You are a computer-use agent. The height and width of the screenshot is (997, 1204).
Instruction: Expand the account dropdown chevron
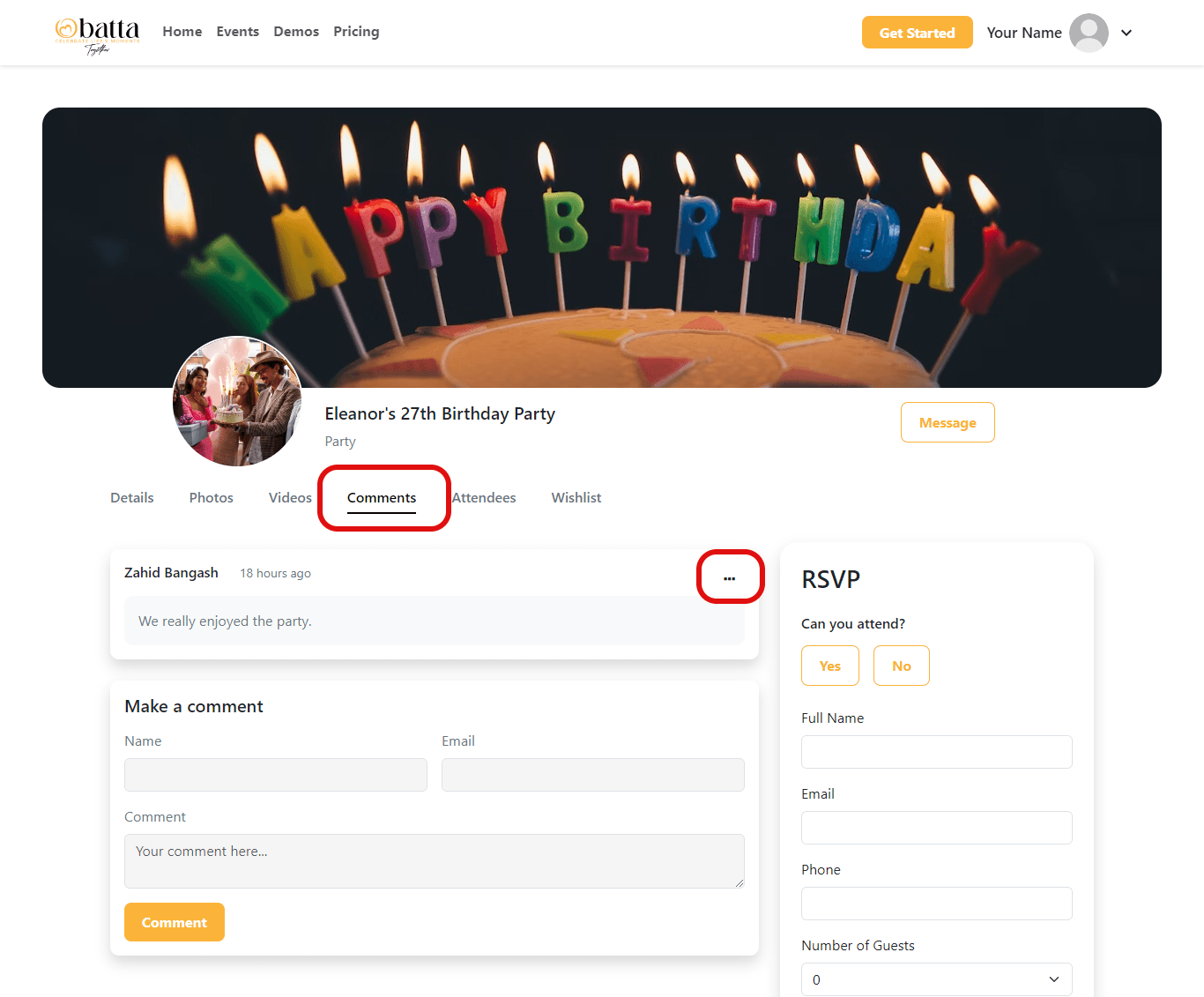click(1126, 33)
